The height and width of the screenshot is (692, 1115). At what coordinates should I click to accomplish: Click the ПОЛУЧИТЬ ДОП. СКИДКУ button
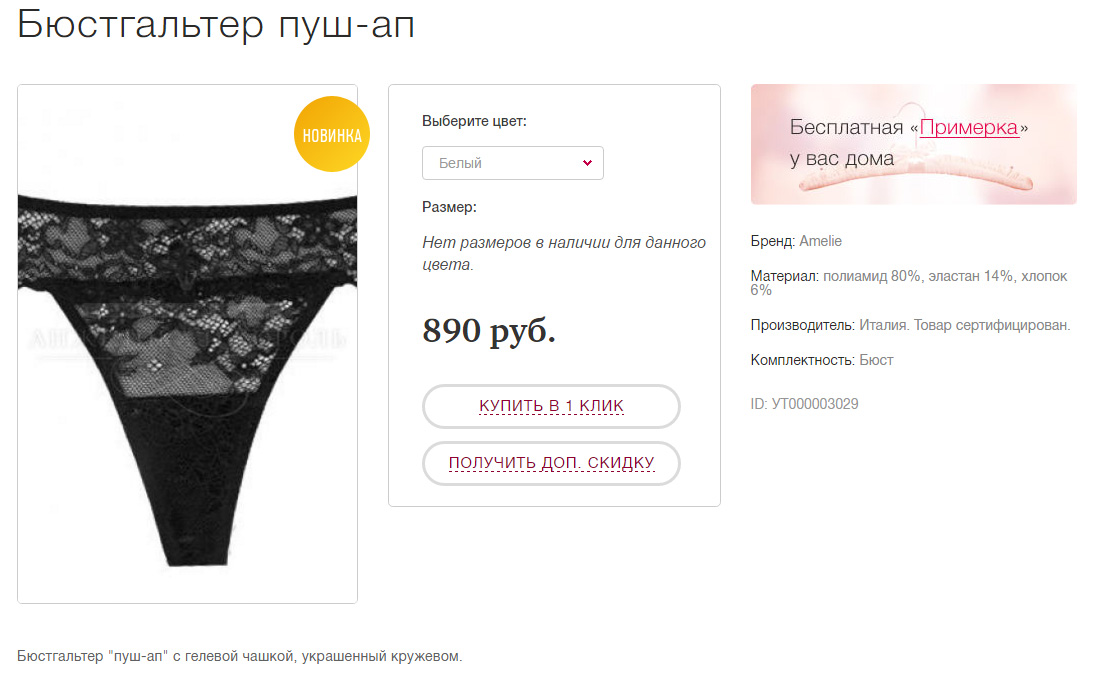[551, 463]
